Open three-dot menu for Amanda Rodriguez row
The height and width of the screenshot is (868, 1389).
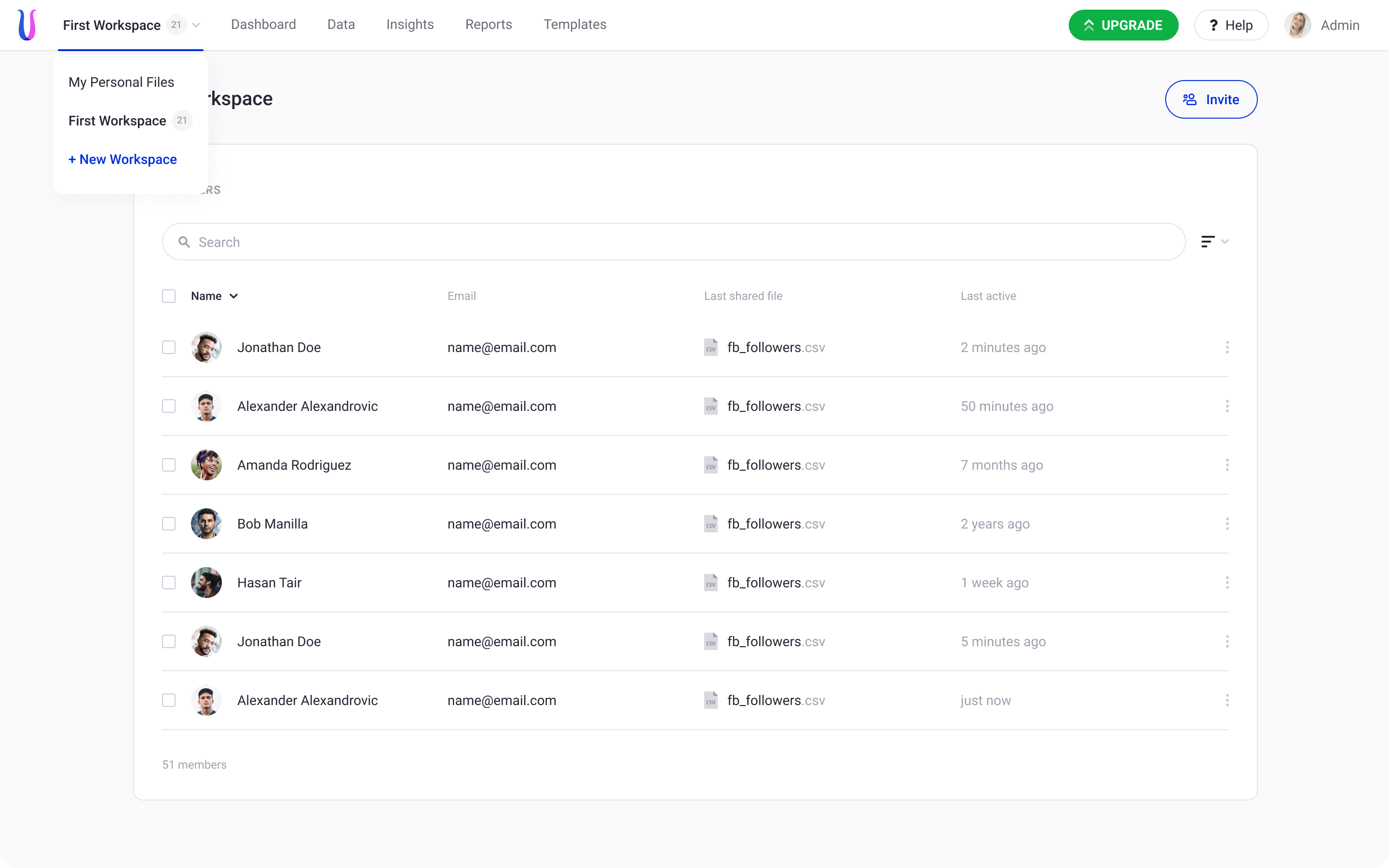pyautogui.click(x=1226, y=465)
